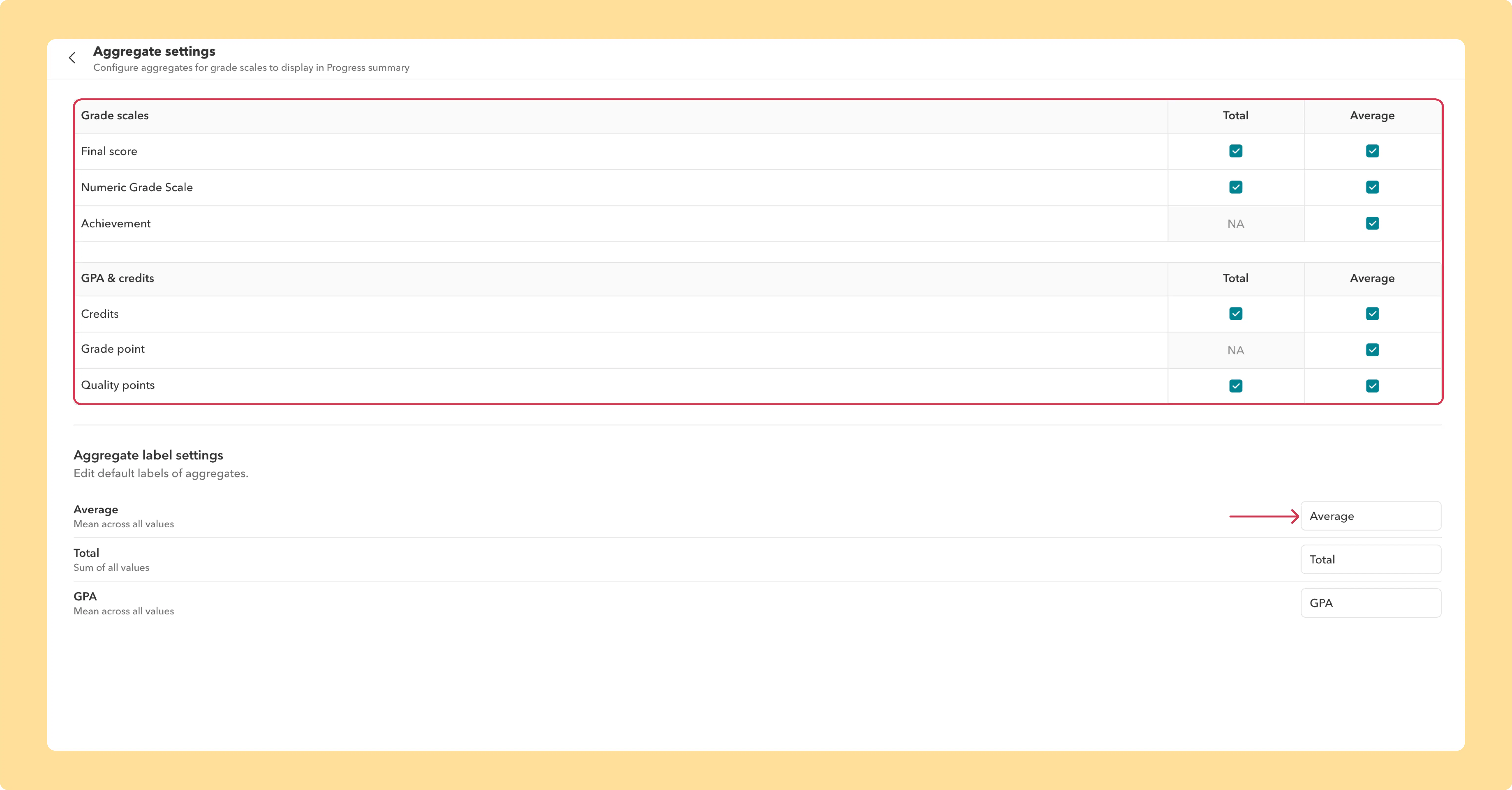Uncheck Average for Credits
Screen dimensions: 1512x790
click(1372, 314)
